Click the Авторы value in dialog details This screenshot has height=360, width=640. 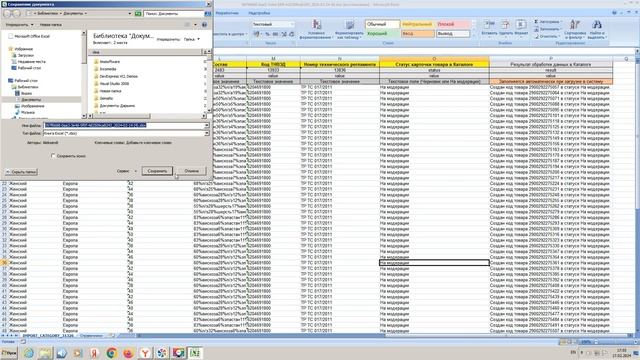(50, 143)
